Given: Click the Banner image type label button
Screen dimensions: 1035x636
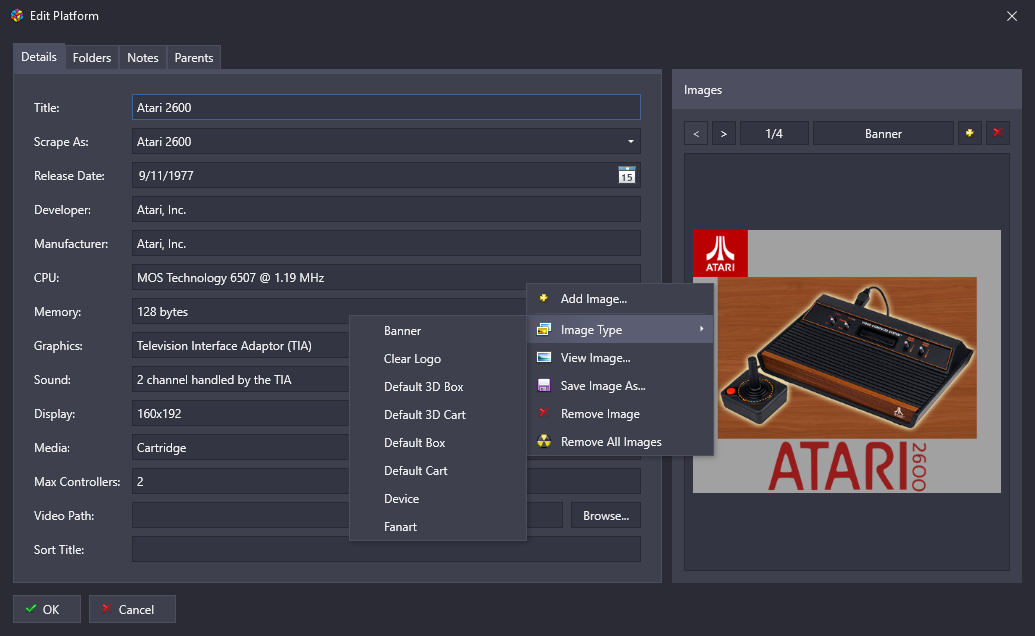Looking at the screenshot, I should [883, 133].
